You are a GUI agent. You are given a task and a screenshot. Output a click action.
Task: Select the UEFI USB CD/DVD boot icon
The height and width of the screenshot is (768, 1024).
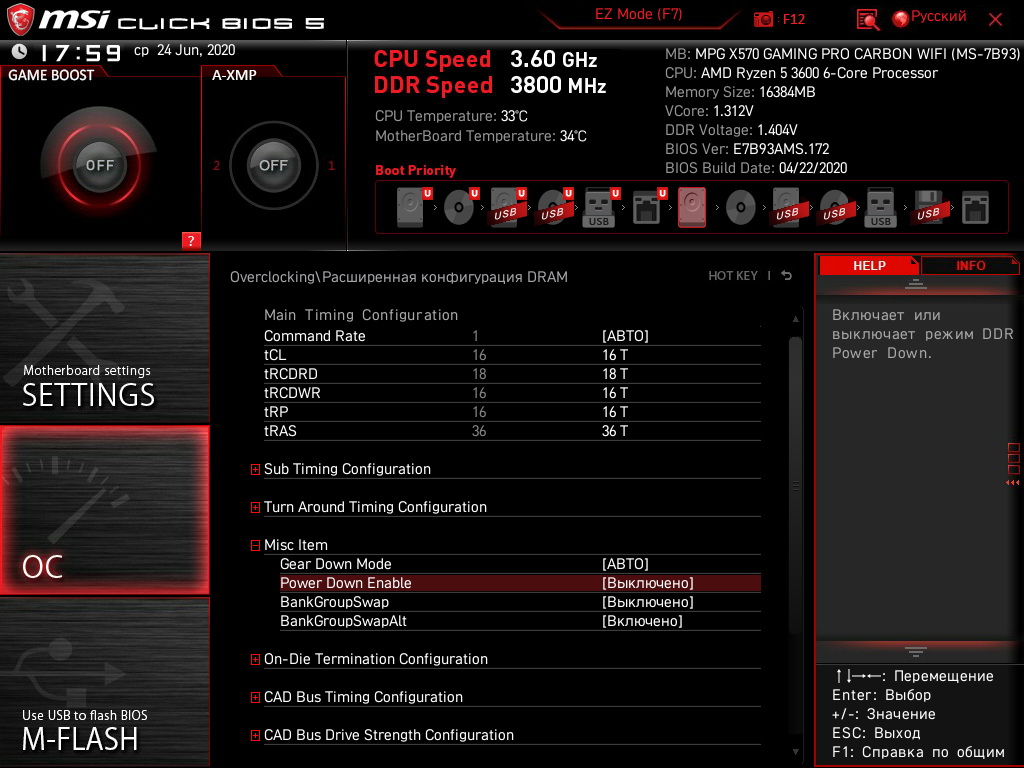click(555, 207)
